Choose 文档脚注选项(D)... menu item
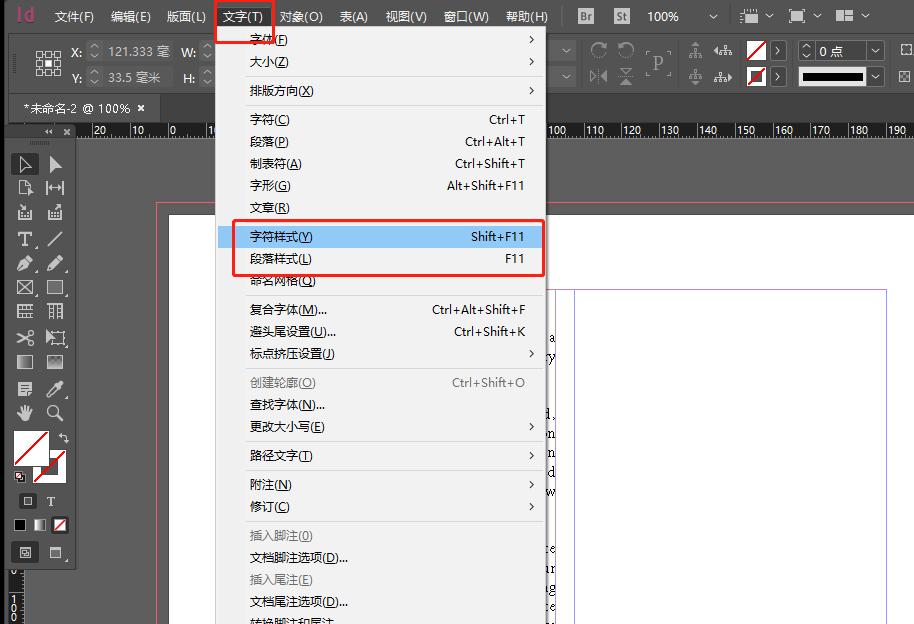The image size is (914, 624). (x=381, y=558)
